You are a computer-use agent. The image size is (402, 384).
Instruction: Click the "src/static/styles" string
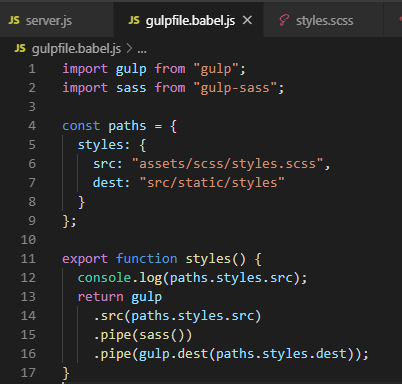pos(212,183)
